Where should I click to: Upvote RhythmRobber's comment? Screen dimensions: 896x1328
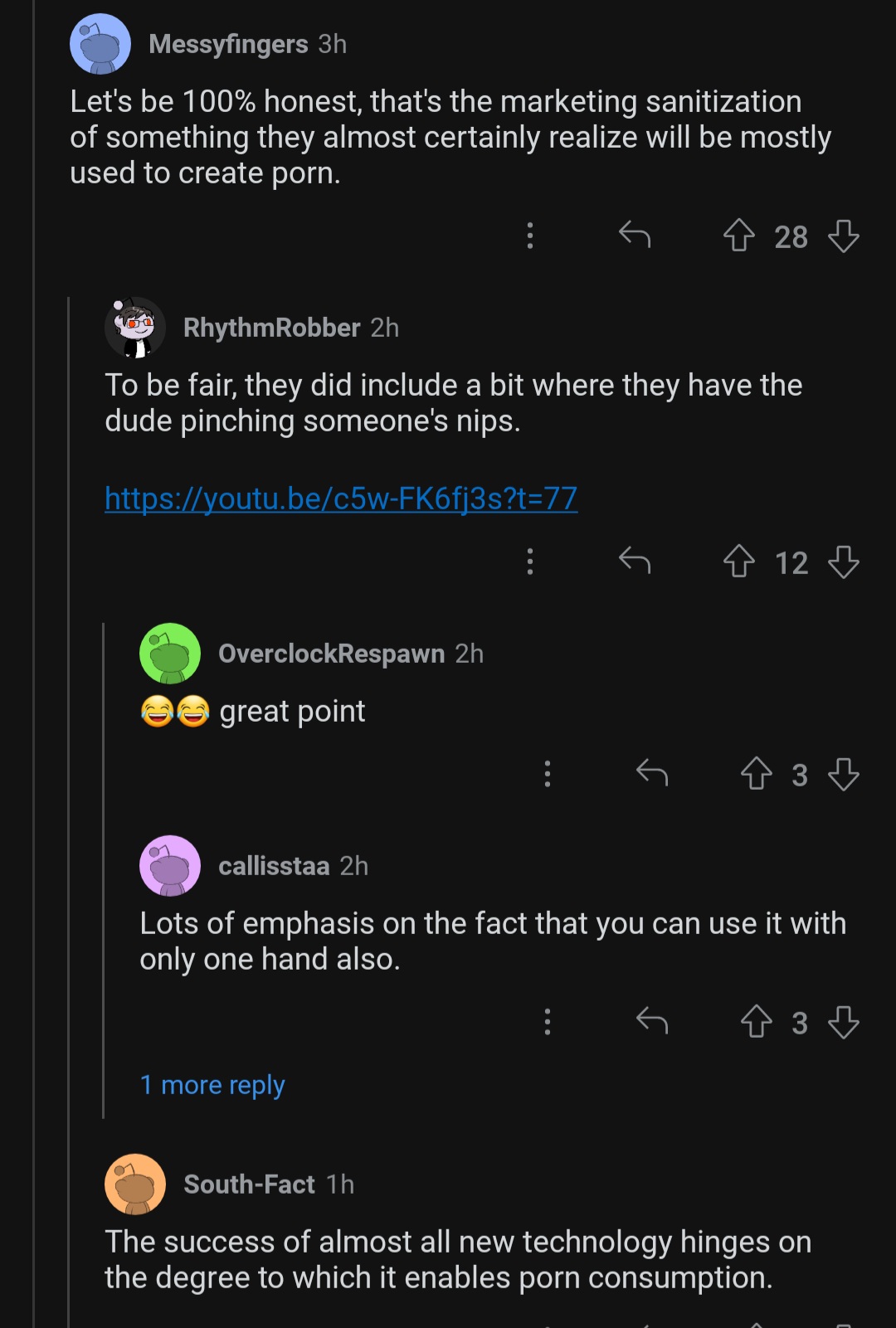click(x=738, y=562)
